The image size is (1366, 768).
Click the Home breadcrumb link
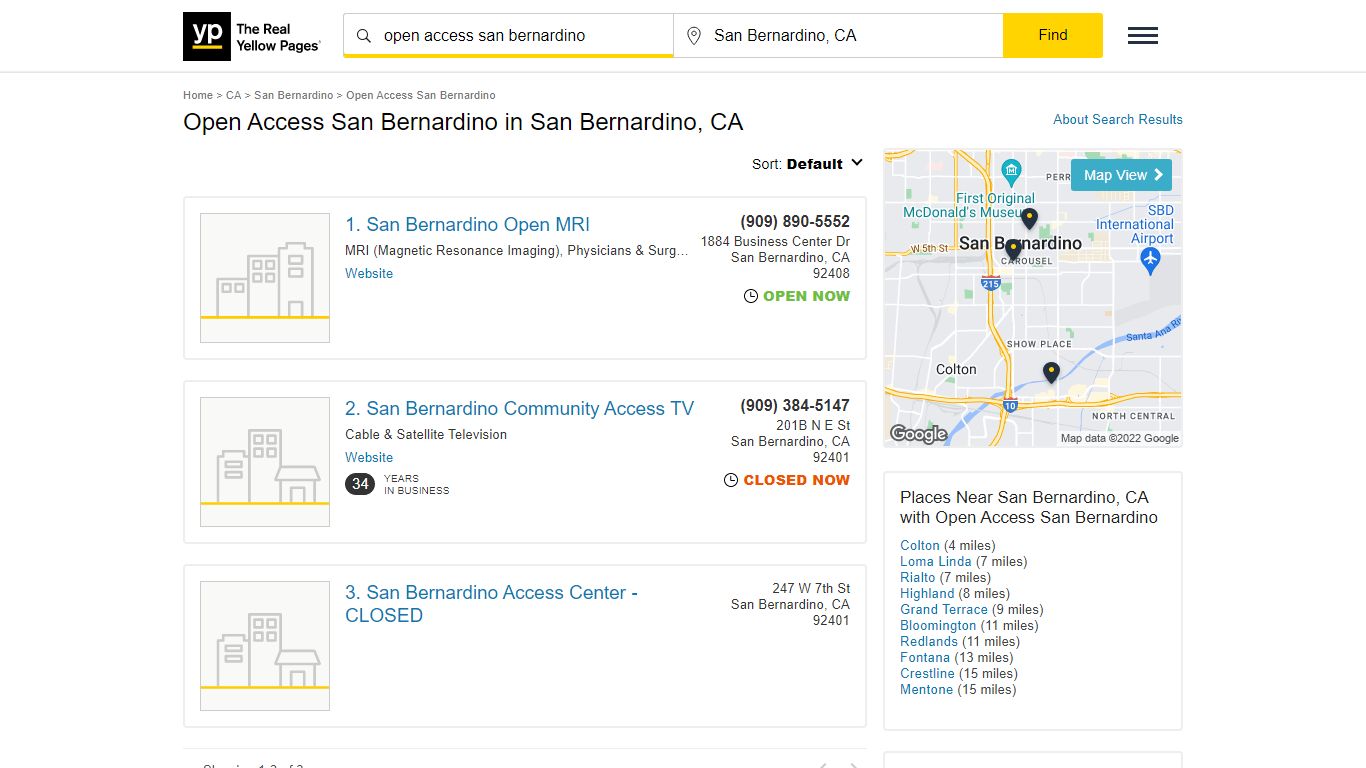coord(198,95)
